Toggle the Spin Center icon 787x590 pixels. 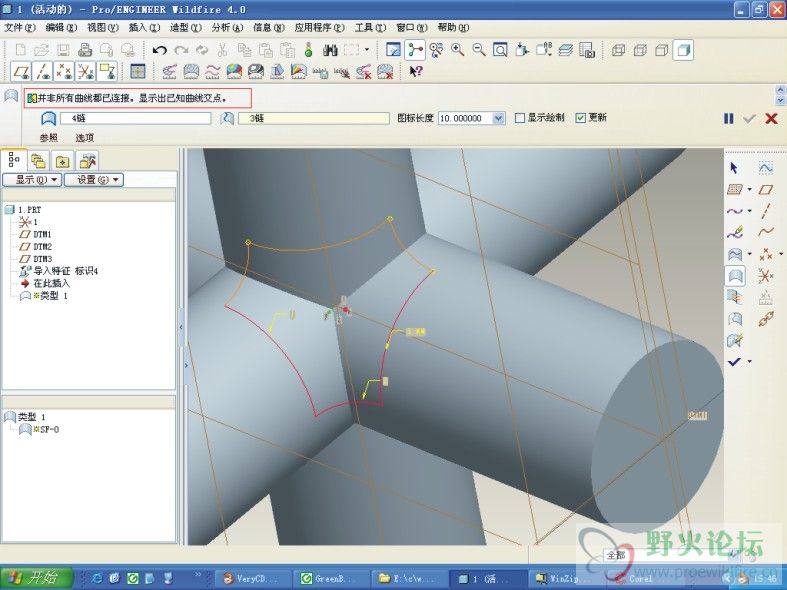pyautogui.click(x=415, y=50)
